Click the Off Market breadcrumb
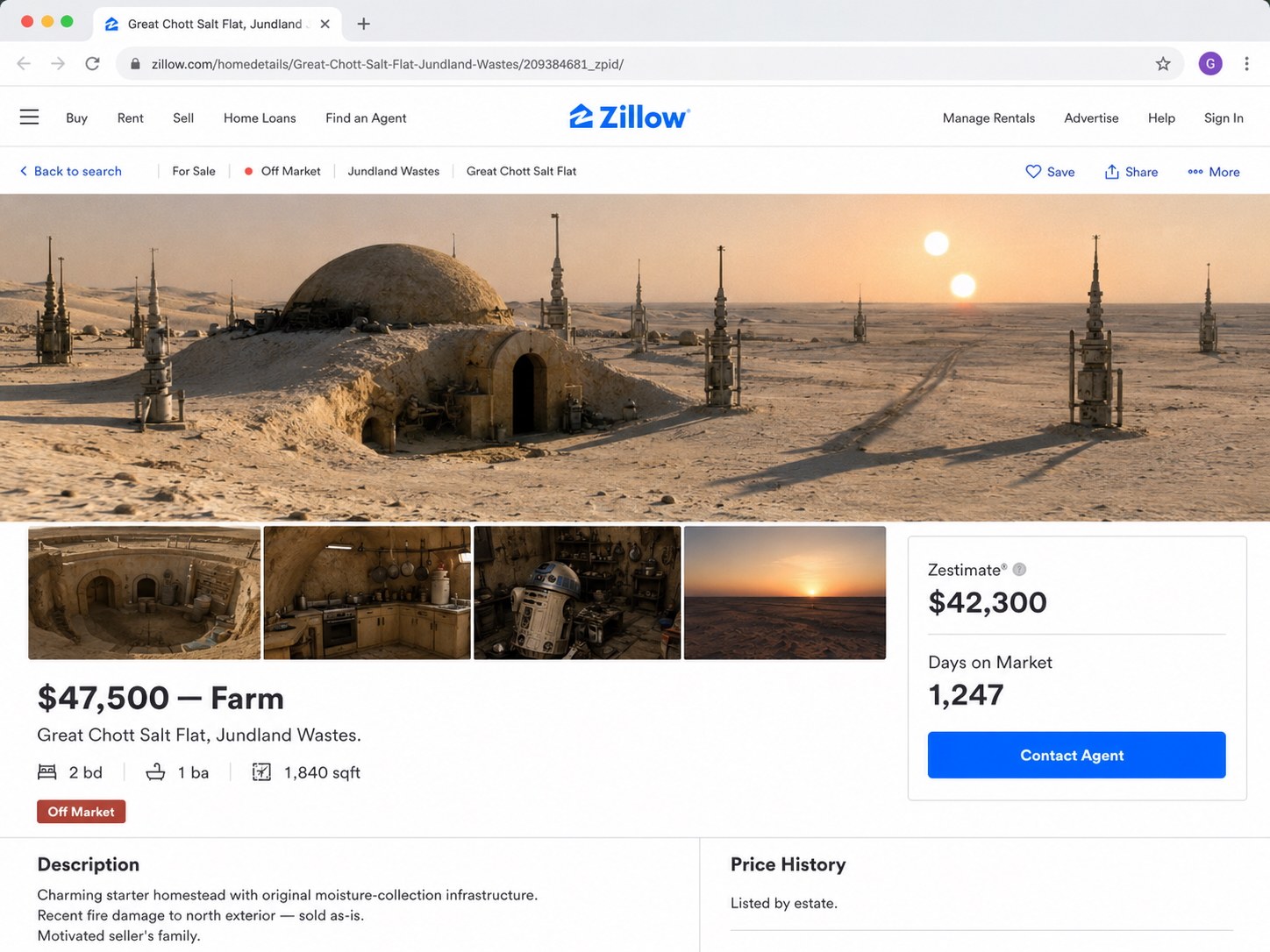 click(x=291, y=171)
